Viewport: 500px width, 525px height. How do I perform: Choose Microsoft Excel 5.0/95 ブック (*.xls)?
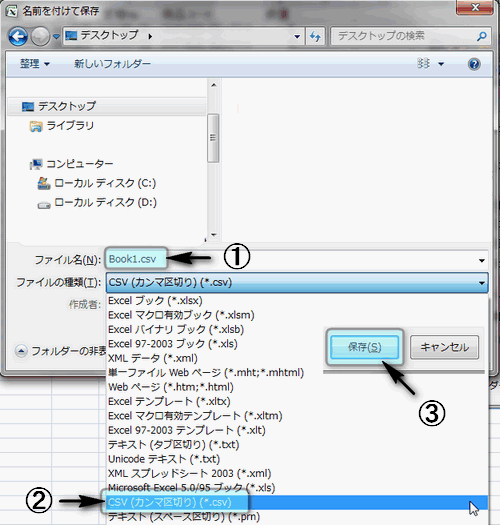coord(297,488)
